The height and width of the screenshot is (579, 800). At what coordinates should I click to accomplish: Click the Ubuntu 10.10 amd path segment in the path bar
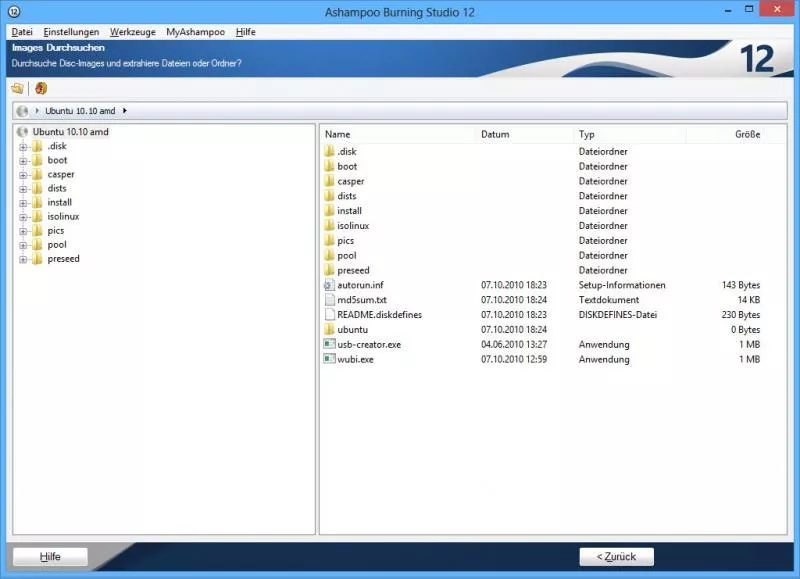[80, 111]
